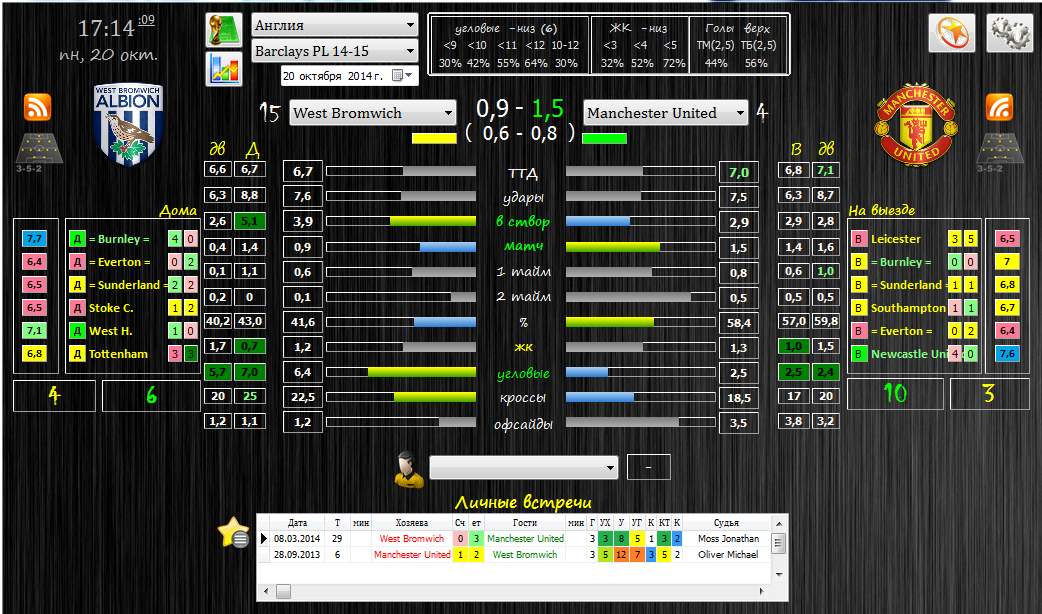Click Manchester United 3-5-2 formation icon
Image resolution: width=1042 pixels, height=614 pixels.
point(999,152)
